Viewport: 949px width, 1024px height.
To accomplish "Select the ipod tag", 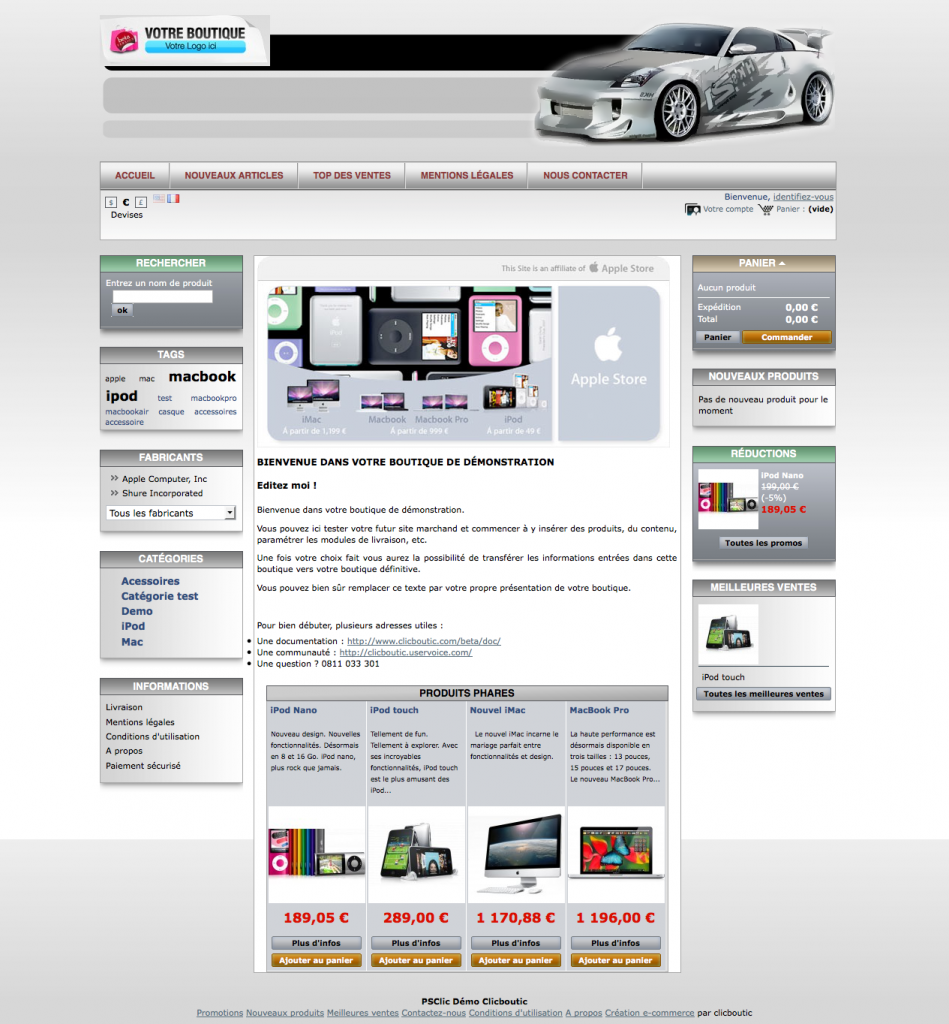I will pyautogui.click(x=121, y=396).
